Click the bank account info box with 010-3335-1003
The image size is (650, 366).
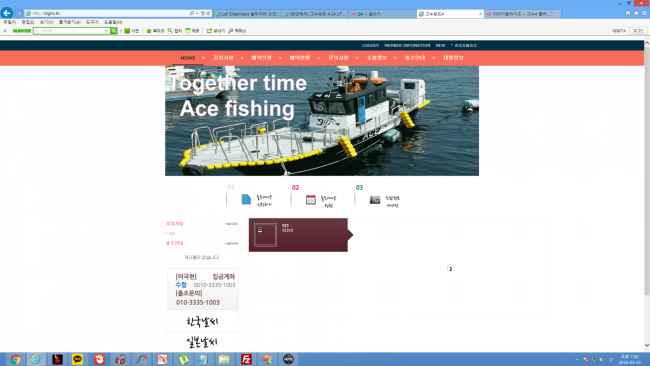coord(203,289)
